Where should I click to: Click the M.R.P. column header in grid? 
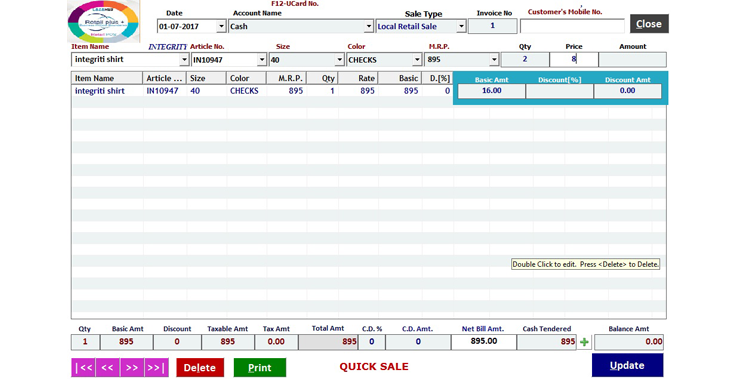286,78
